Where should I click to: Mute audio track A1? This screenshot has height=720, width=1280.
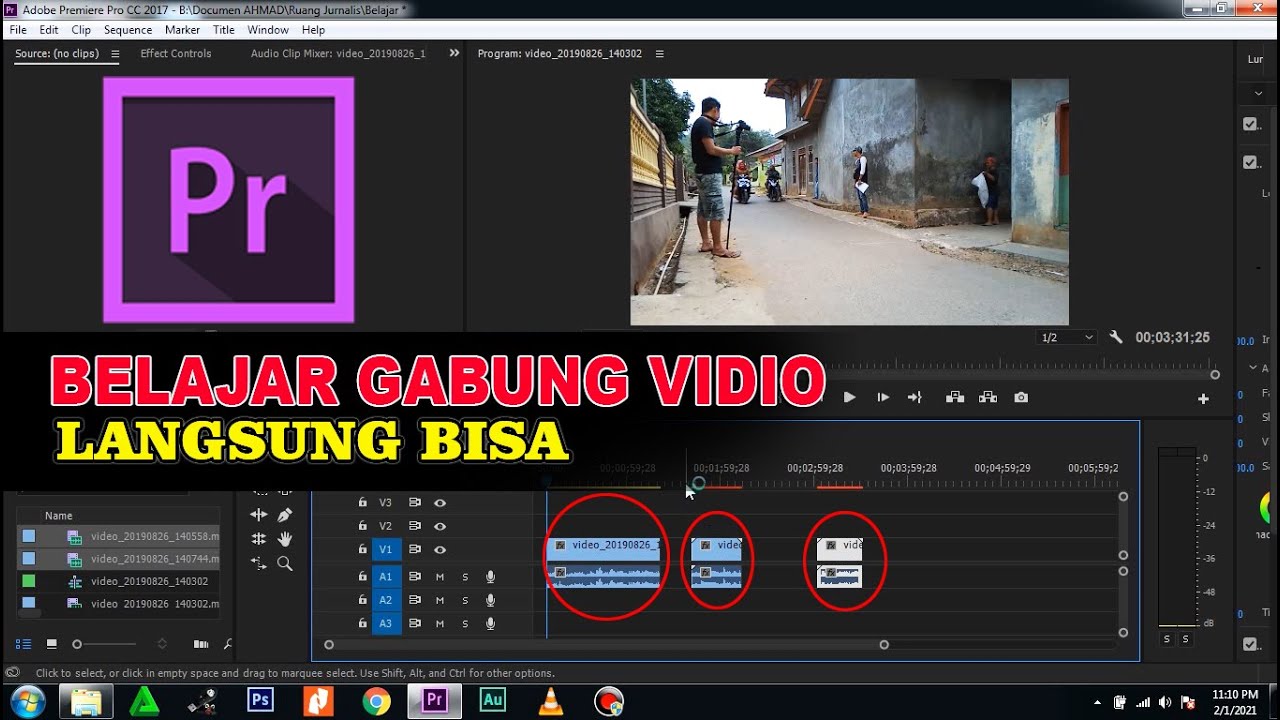[x=439, y=577]
